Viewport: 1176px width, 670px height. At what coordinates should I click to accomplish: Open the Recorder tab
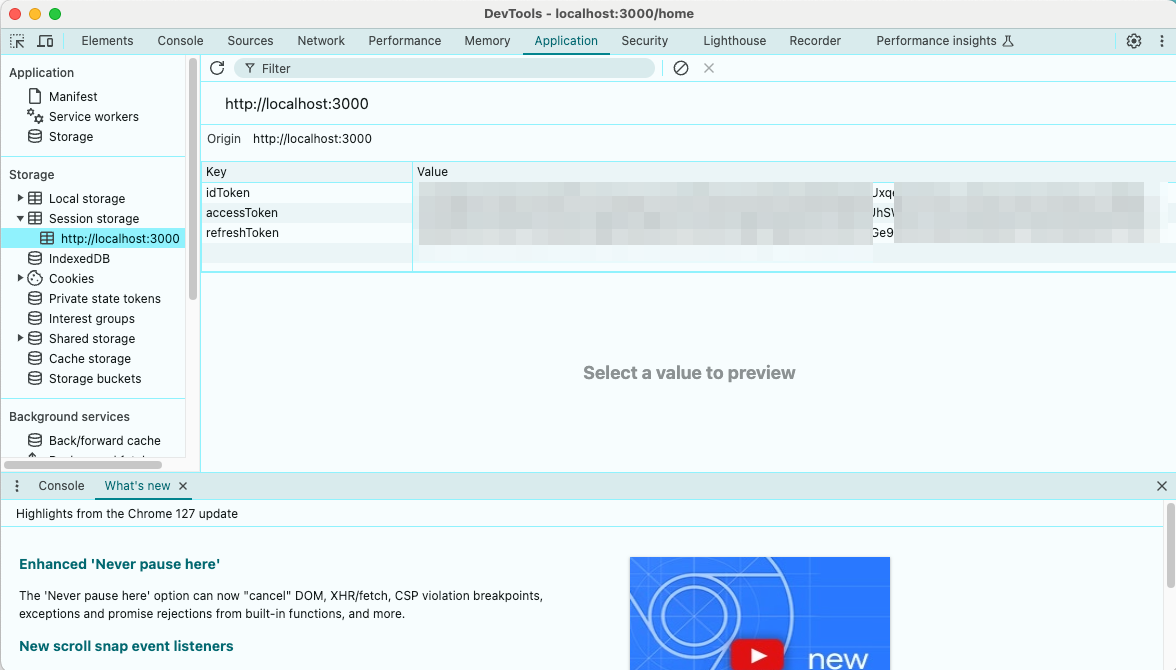click(x=815, y=41)
